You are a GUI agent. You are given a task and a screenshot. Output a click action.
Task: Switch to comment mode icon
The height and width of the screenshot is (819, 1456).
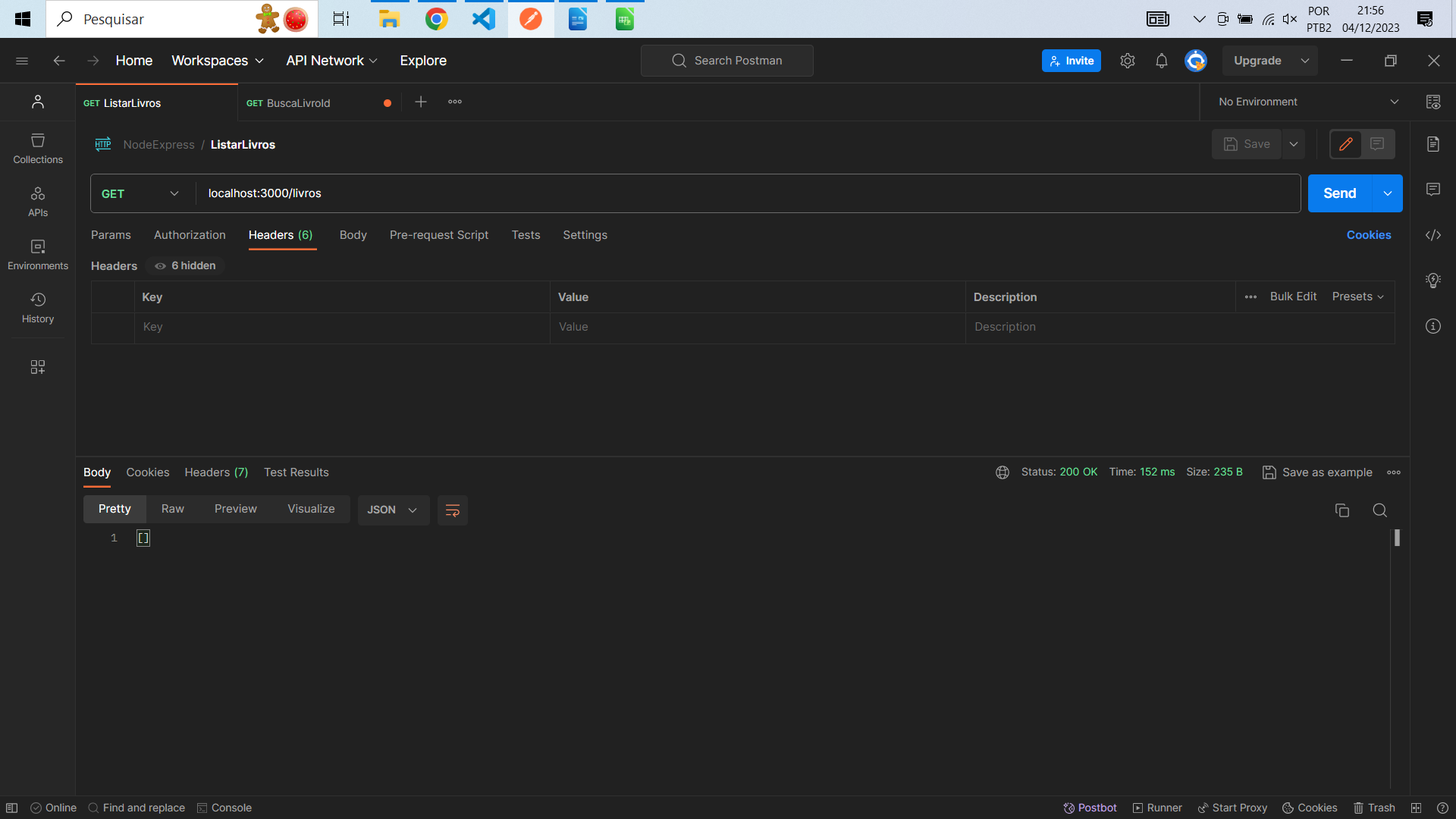[1378, 144]
